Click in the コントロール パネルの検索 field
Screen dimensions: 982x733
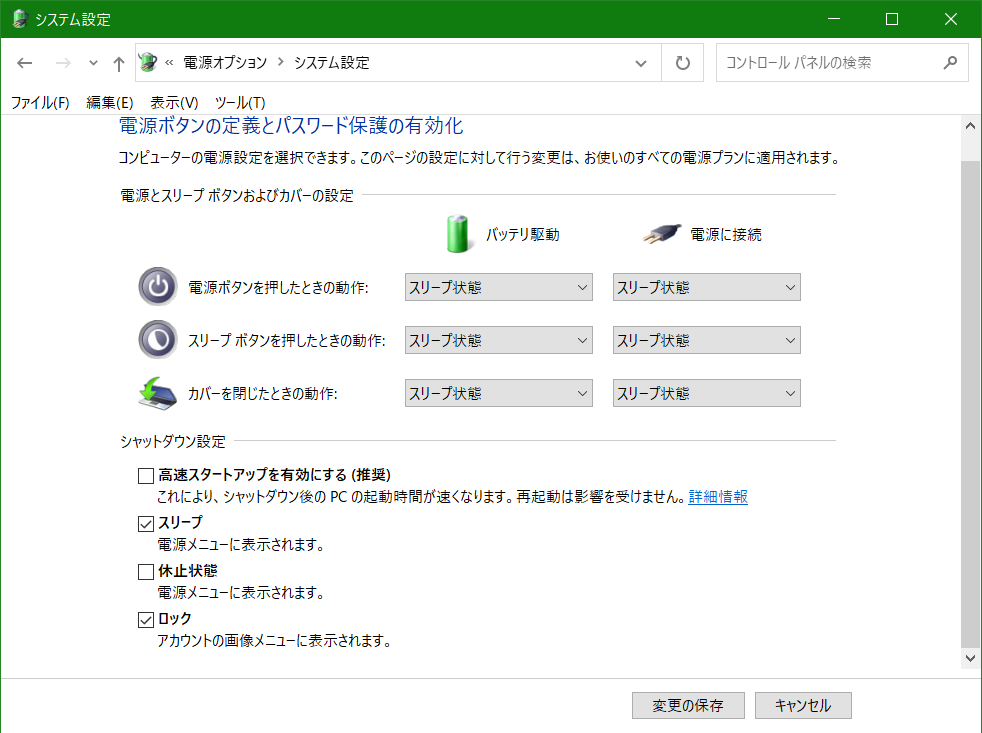[x=830, y=63]
